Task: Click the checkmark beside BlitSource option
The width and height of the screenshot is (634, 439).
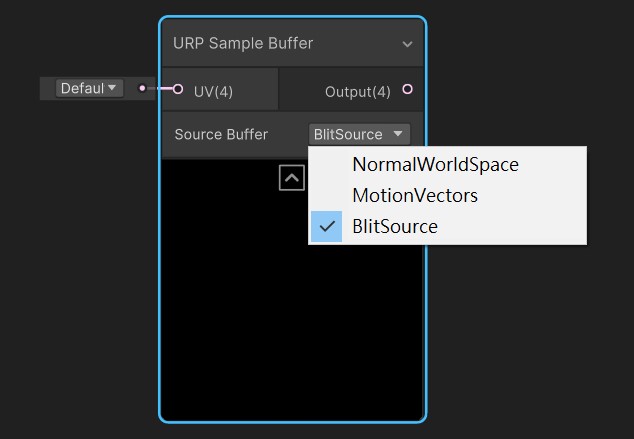Action: pyautogui.click(x=327, y=226)
